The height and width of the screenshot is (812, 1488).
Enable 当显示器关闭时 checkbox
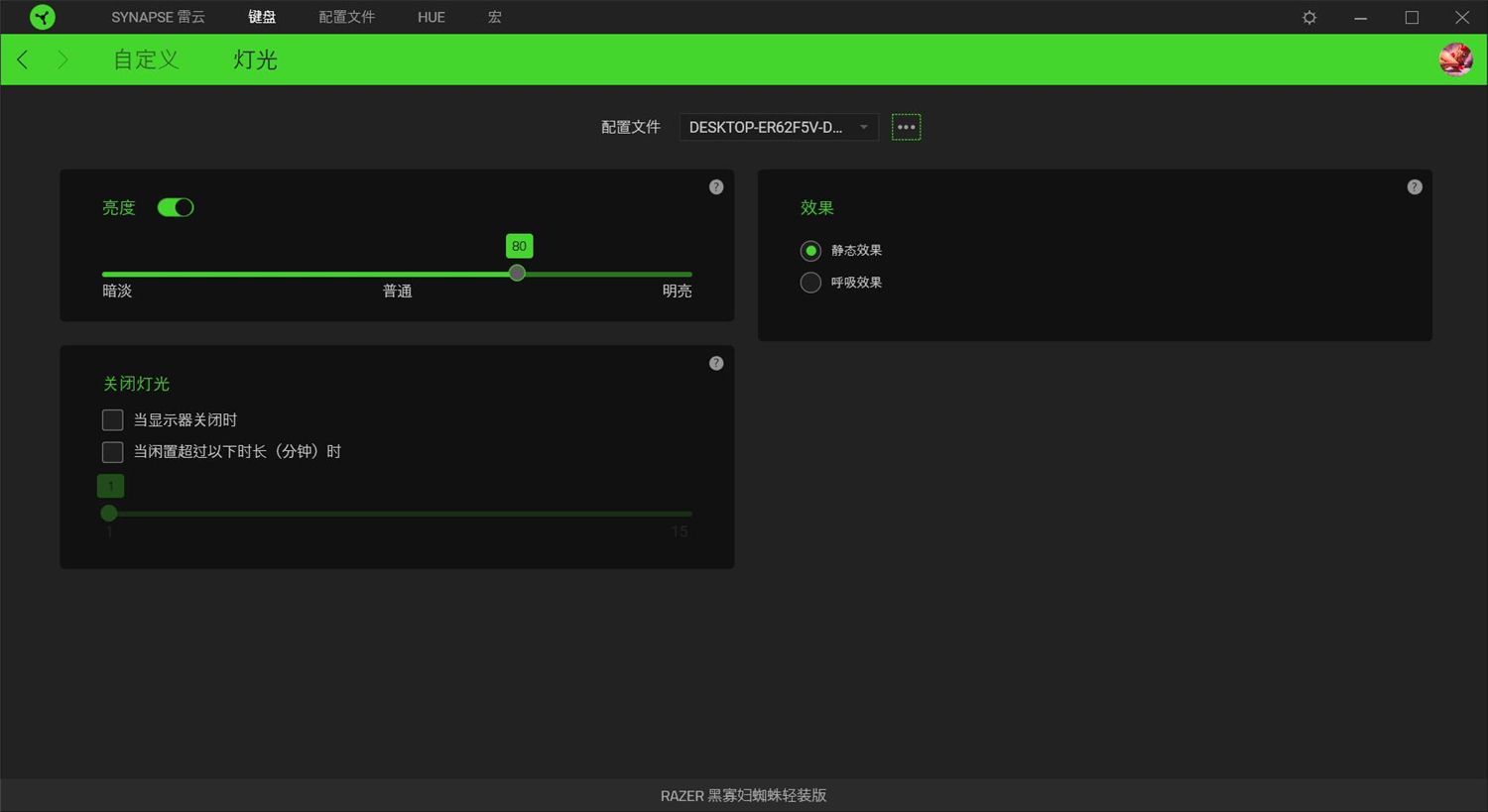coord(112,419)
